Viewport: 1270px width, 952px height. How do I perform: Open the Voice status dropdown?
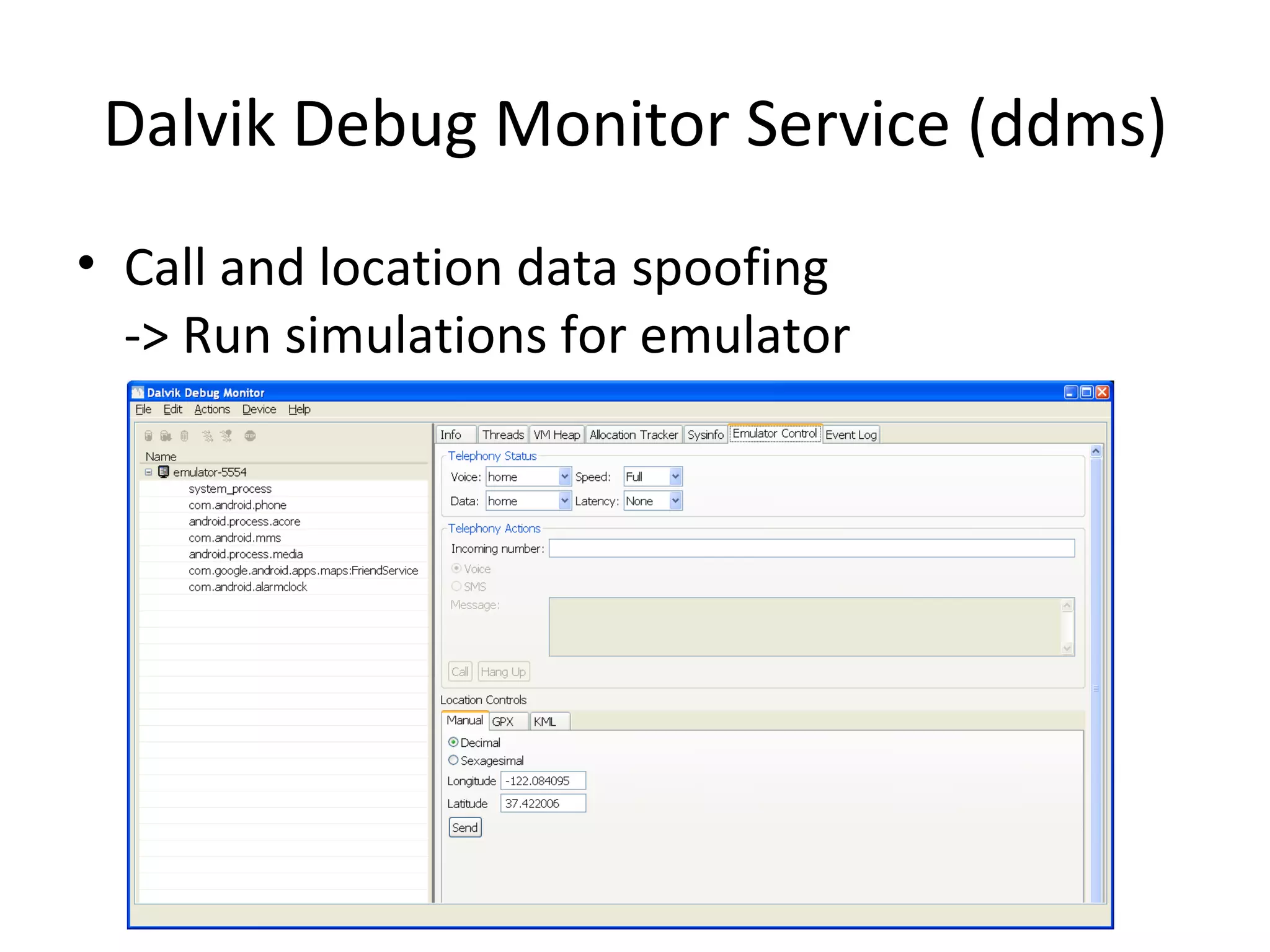(528, 477)
